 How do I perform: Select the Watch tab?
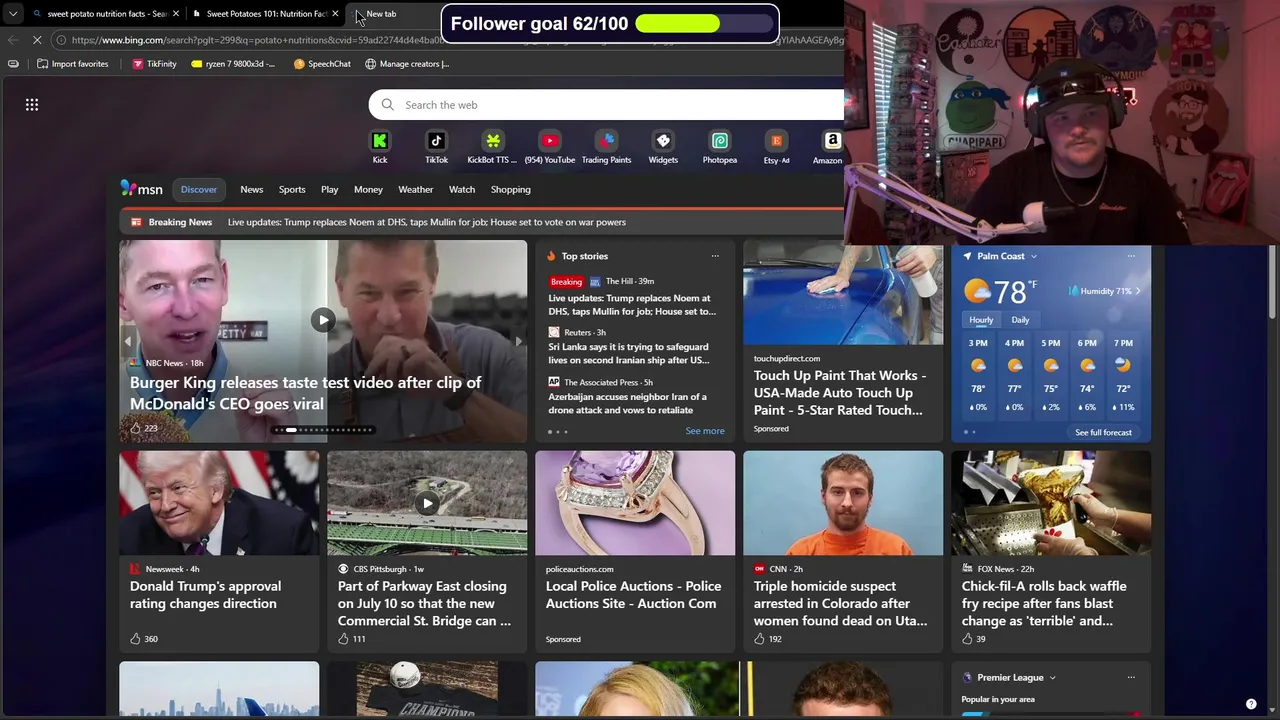coord(462,189)
